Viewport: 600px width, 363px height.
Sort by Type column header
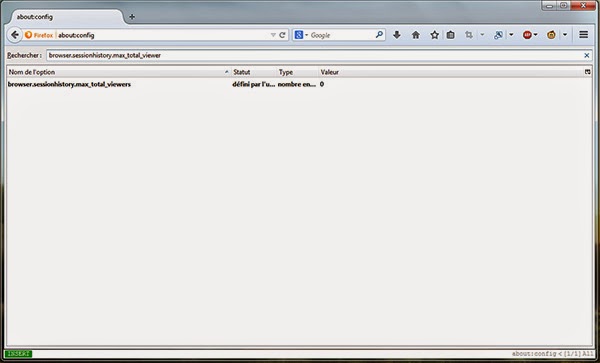[x=297, y=72]
